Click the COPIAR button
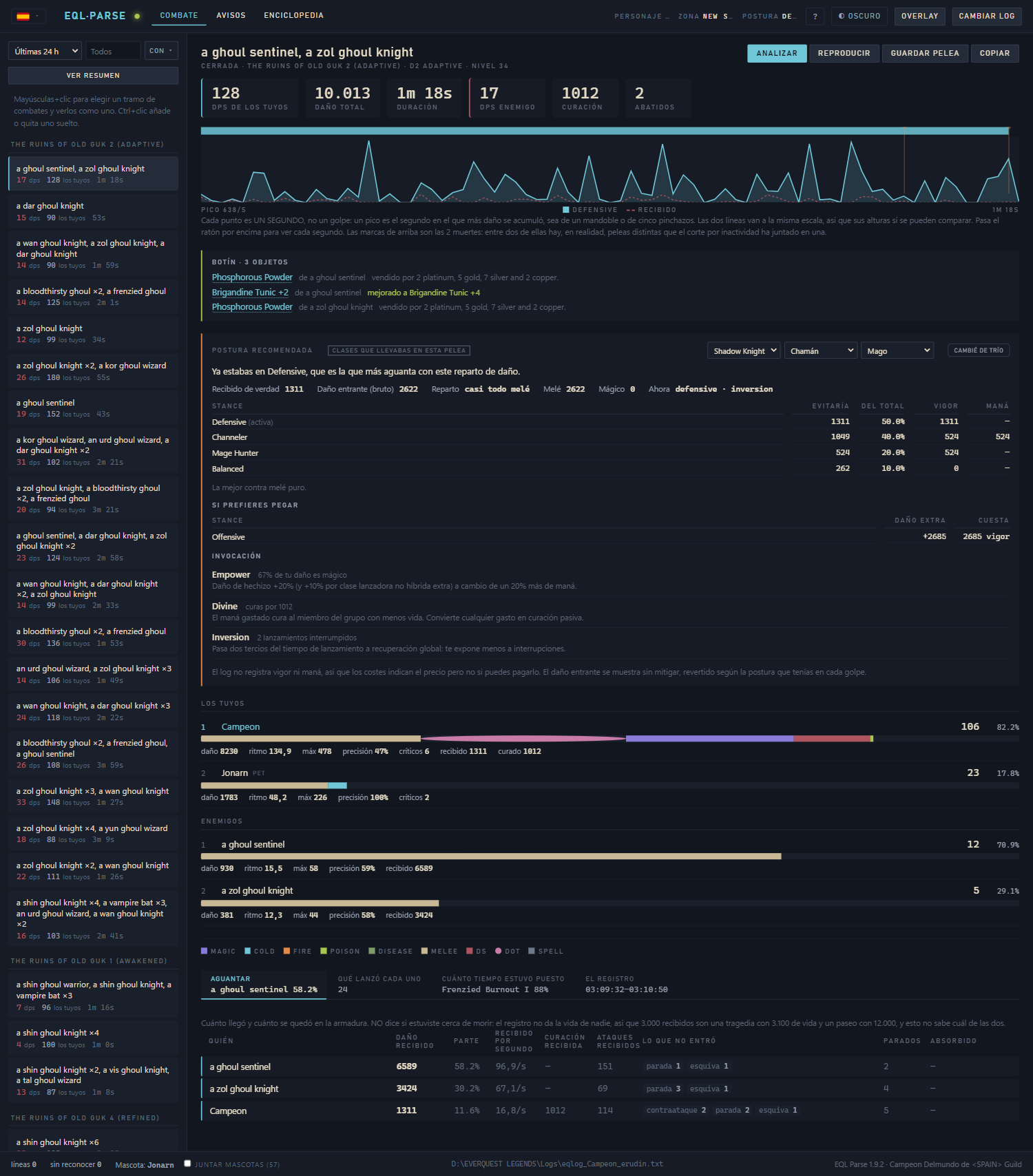 tap(994, 53)
